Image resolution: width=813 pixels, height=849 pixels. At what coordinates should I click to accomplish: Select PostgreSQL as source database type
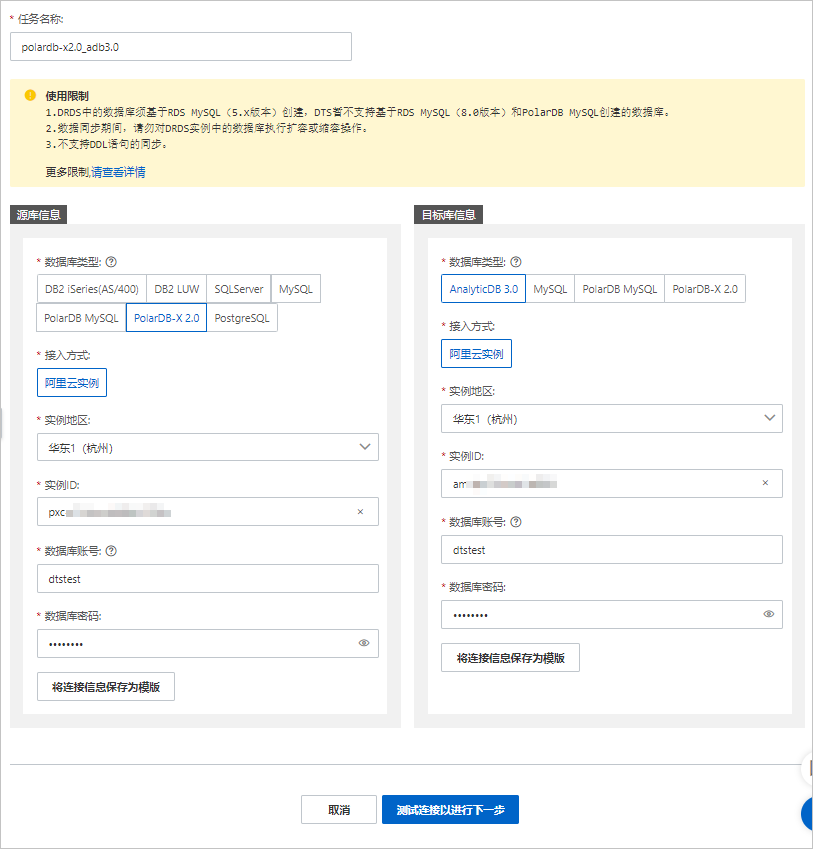coord(241,318)
